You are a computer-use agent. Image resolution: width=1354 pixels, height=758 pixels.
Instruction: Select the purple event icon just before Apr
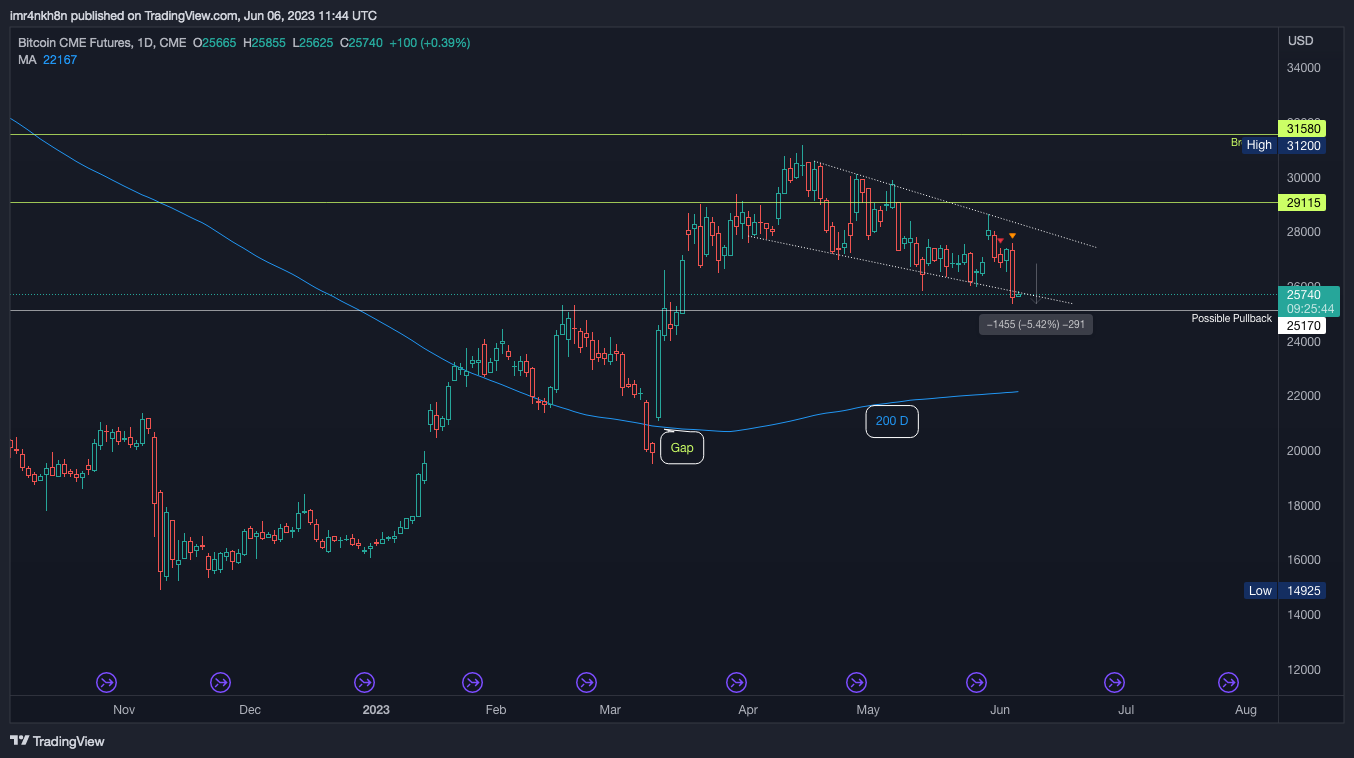tap(736, 682)
